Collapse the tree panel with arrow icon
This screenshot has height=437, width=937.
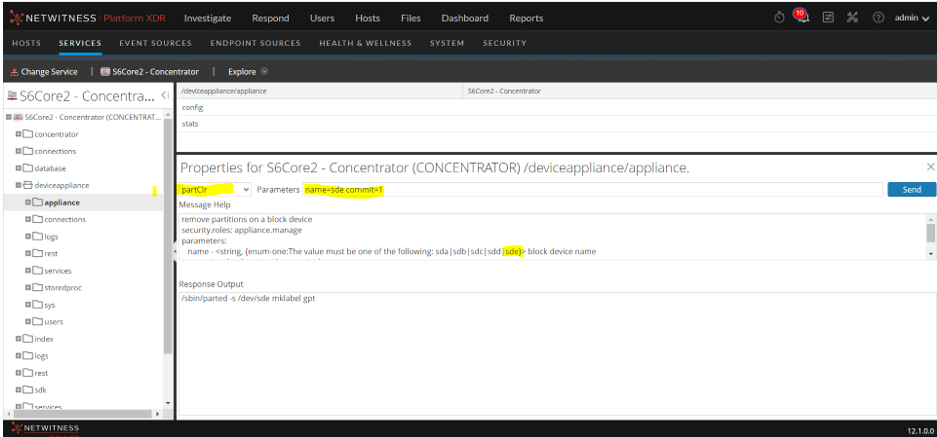165,95
